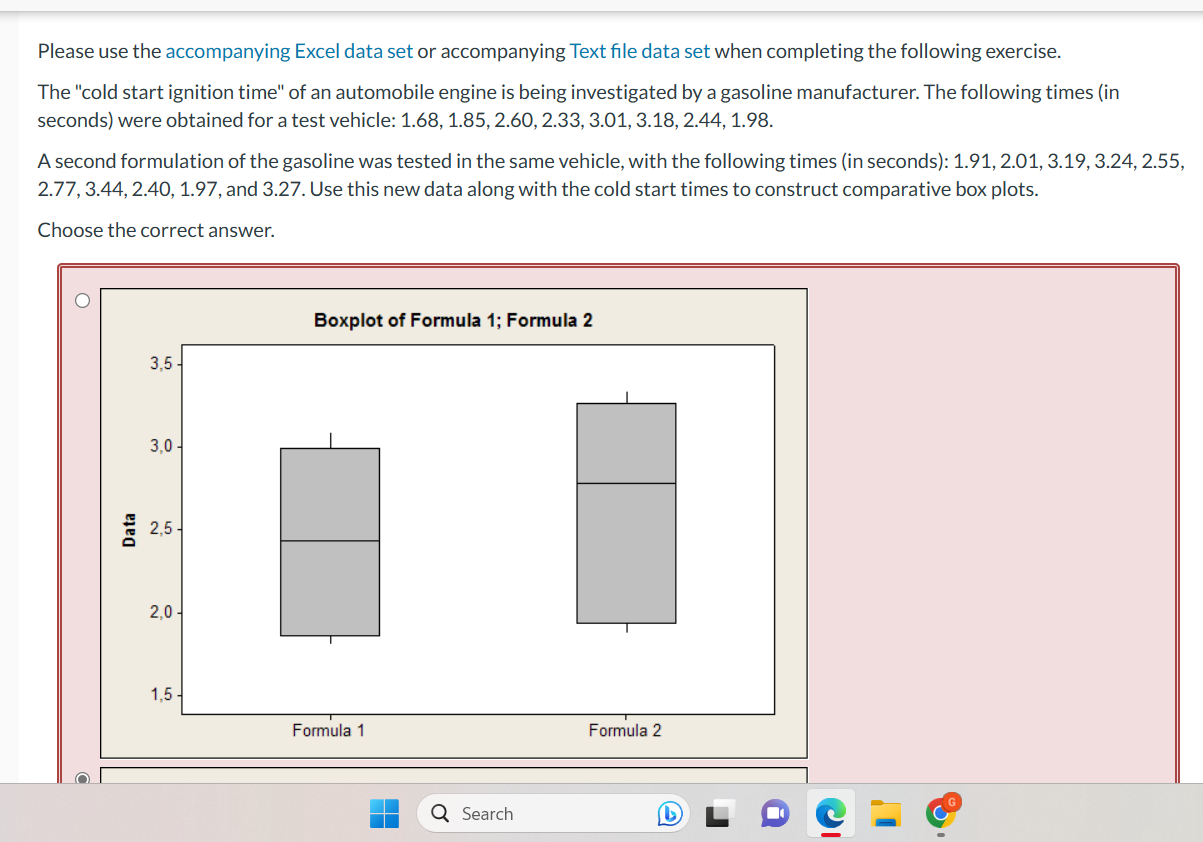Click the Boxplot of Formula 1; Formula 2 chart

[453, 523]
